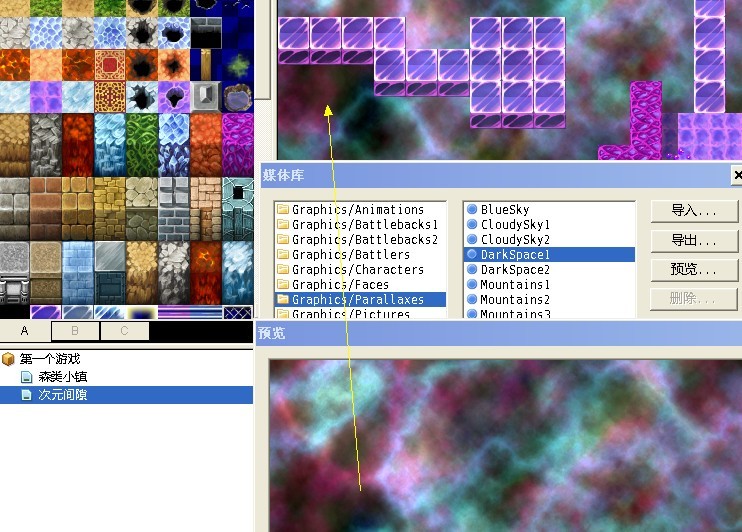Pick the golden lattice floor tile
Screen dimensions: 742x532
[x=110, y=97]
